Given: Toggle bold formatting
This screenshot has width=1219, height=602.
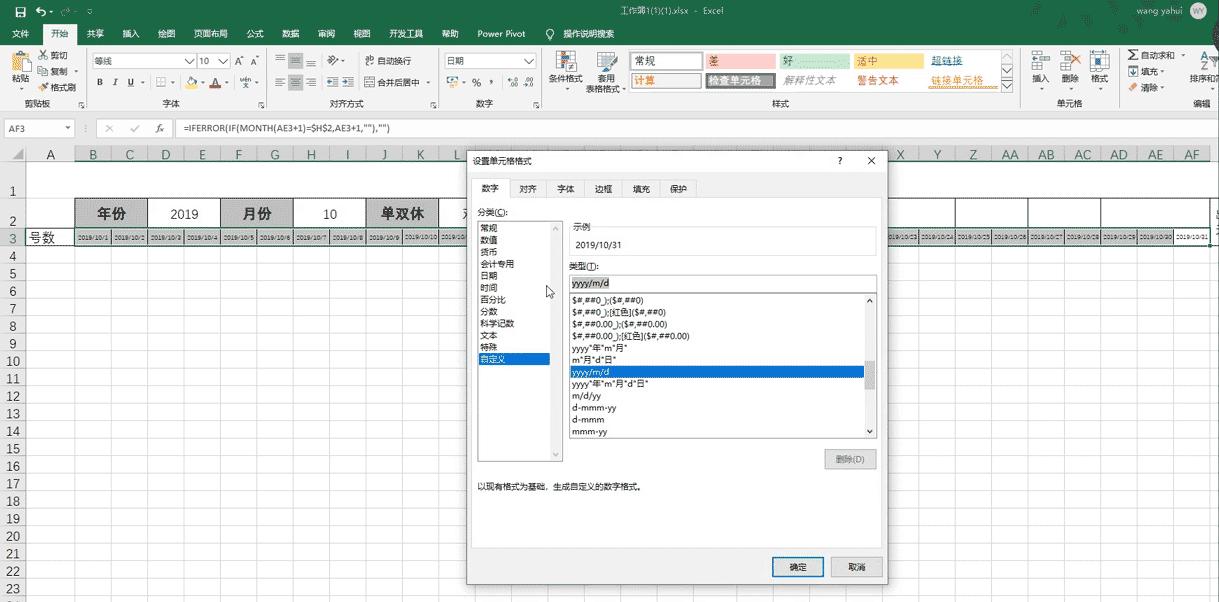Looking at the screenshot, I should point(100,82).
